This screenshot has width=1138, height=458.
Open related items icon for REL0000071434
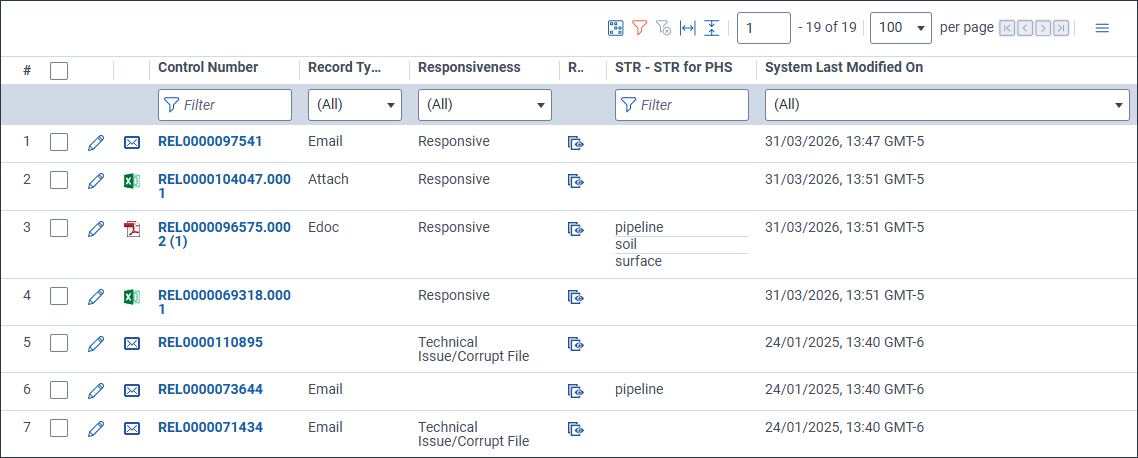pos(576,429)
